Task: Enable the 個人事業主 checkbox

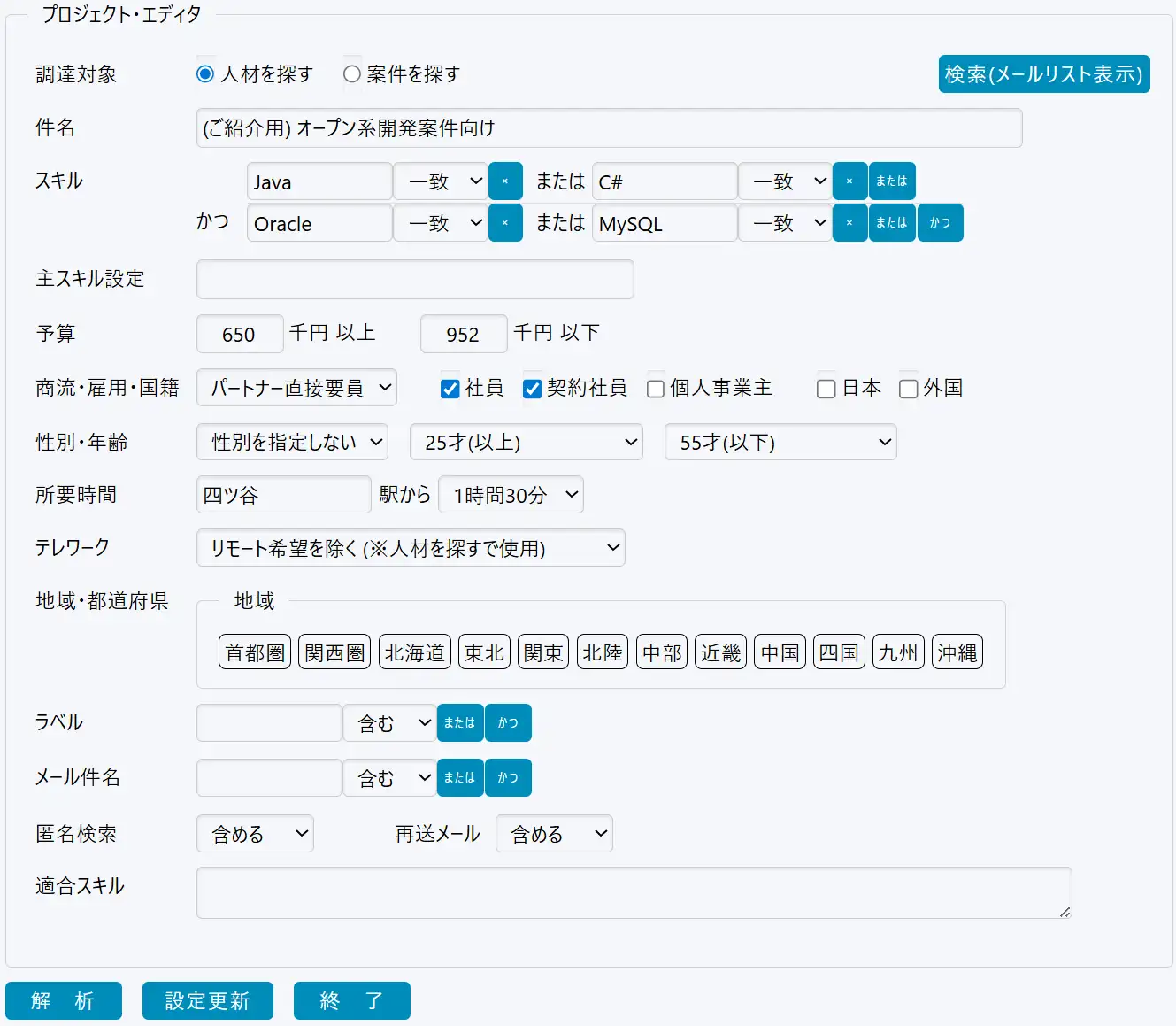Action: point(656,389)
